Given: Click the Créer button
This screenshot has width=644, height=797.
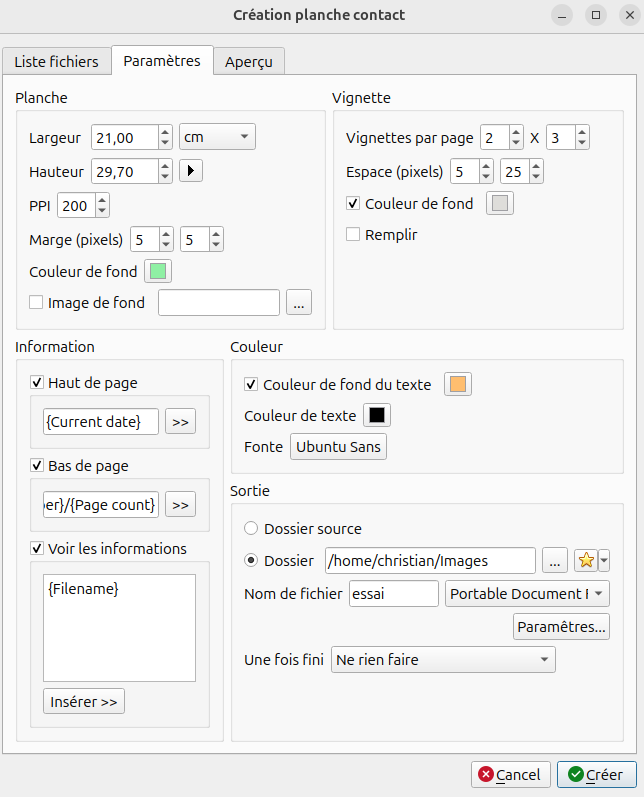Looking at the screenshot, I should (x=596, y=774).
